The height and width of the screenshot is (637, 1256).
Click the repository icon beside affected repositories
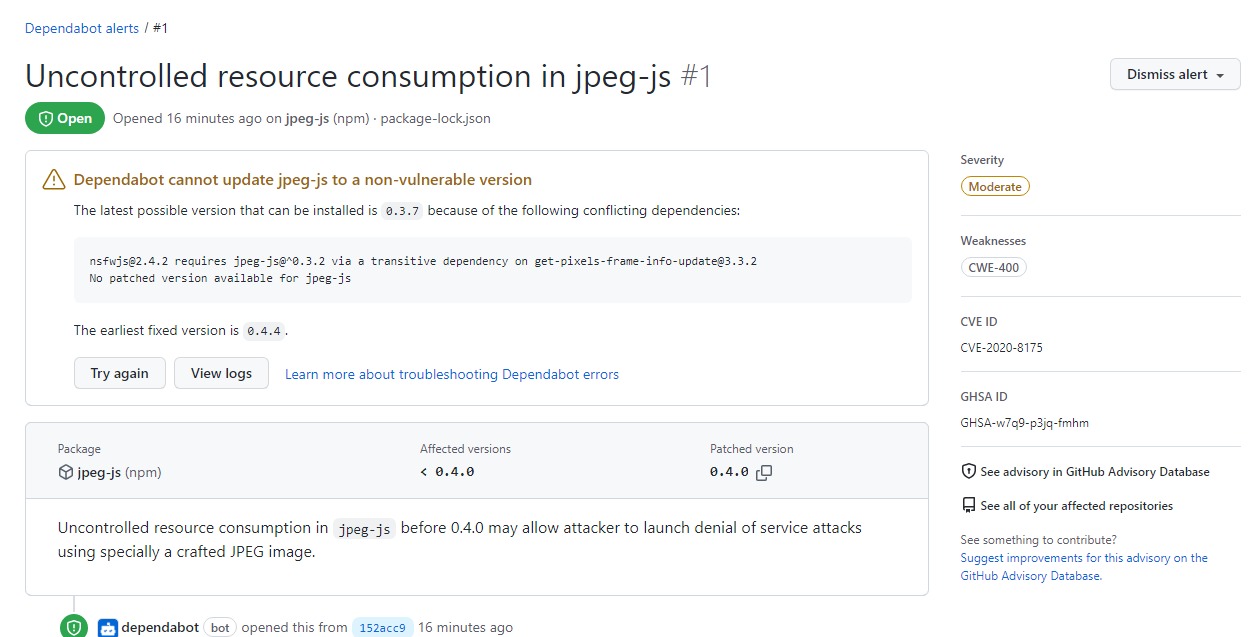click(x=967, y=506)
